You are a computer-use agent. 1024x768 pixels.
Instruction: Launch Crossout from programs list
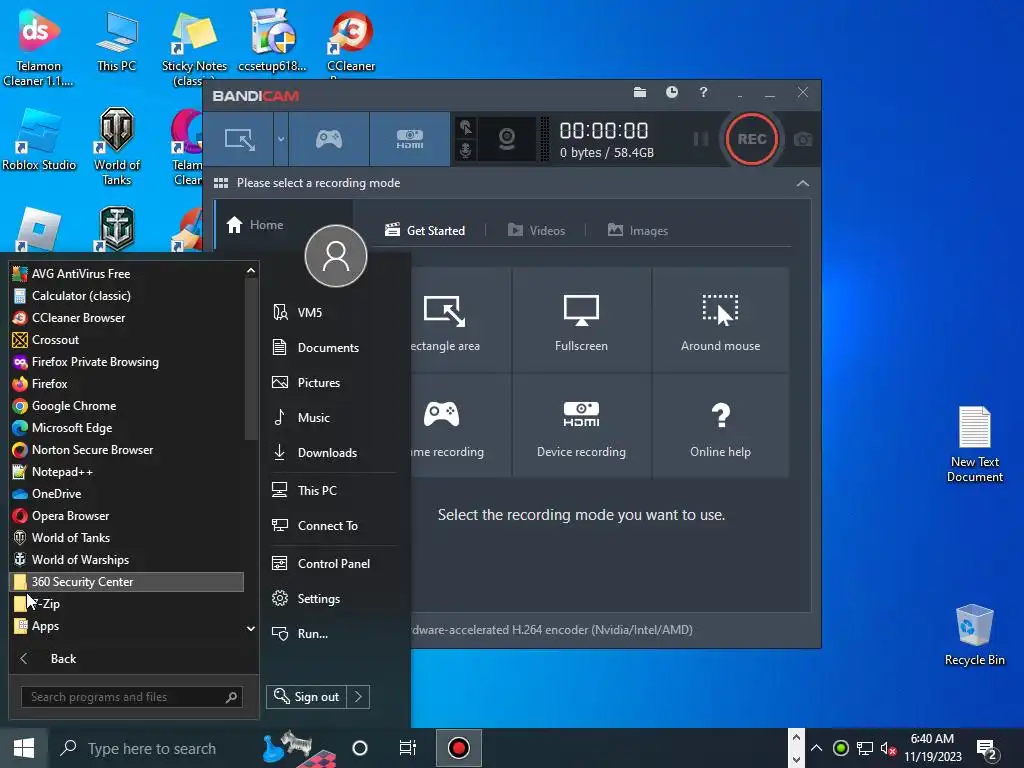(128, 340)
